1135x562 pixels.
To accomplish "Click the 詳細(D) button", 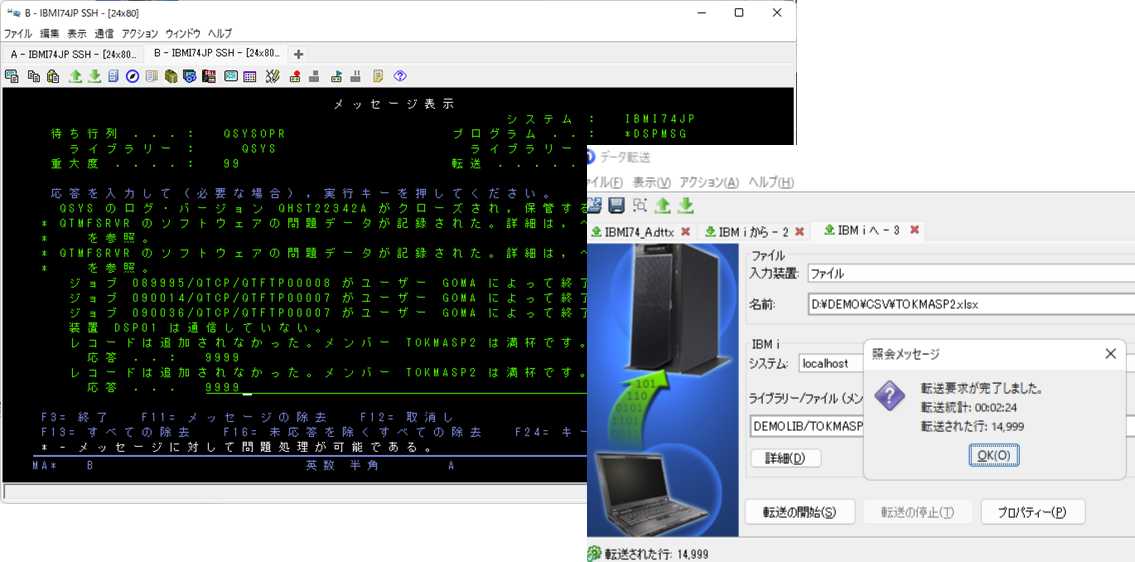I will pyautogui.click(x=784, y=458).
